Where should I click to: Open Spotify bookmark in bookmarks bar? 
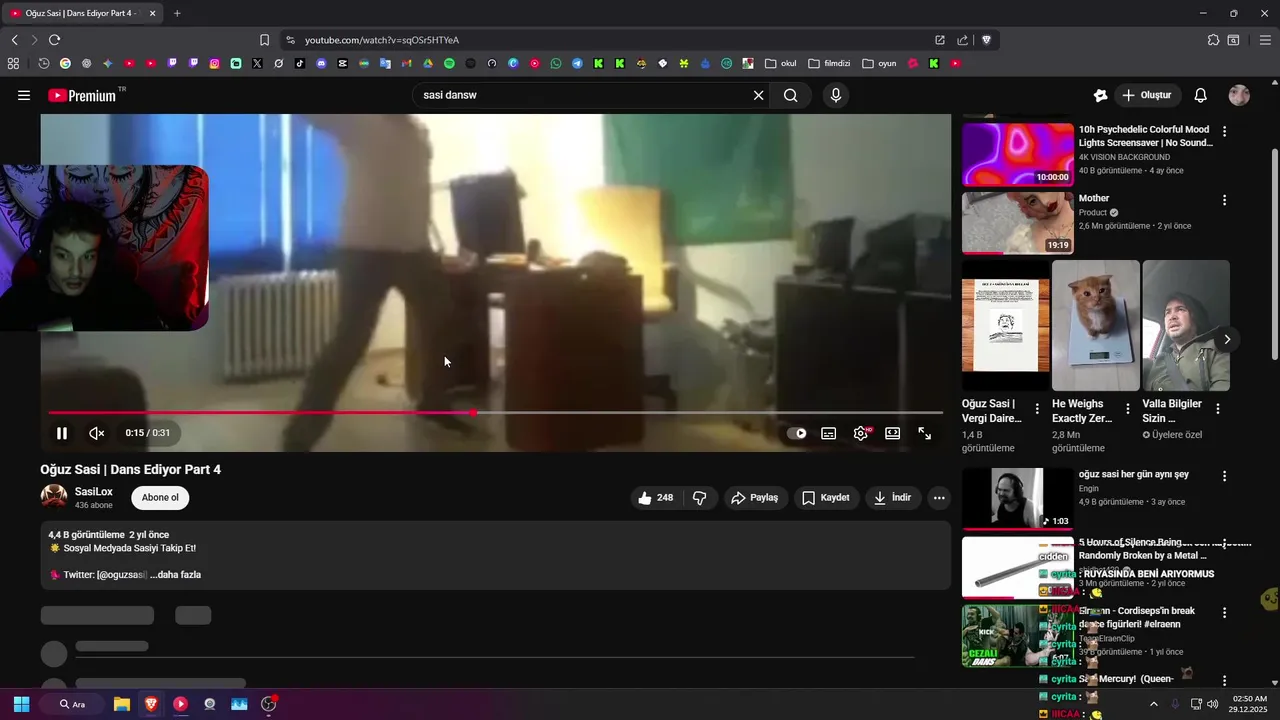pyautogui.click(x=449, y=63)
